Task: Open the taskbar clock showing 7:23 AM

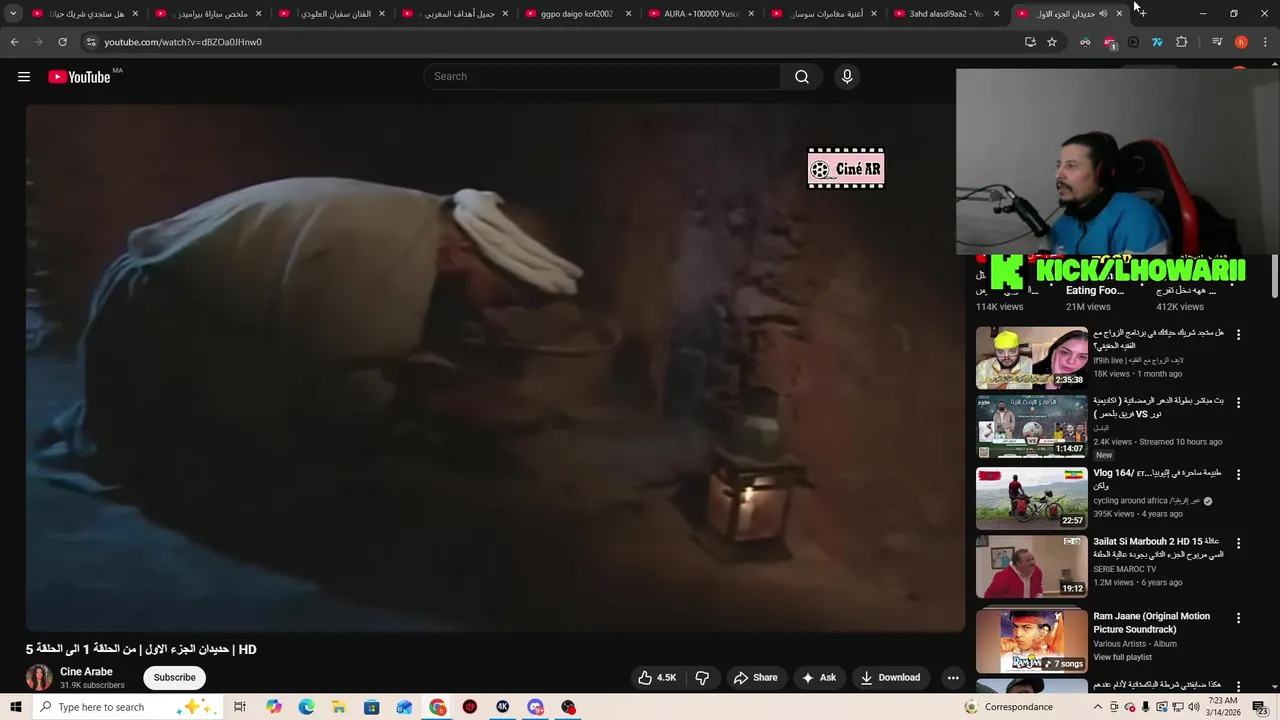Action: coord(1223,707)
